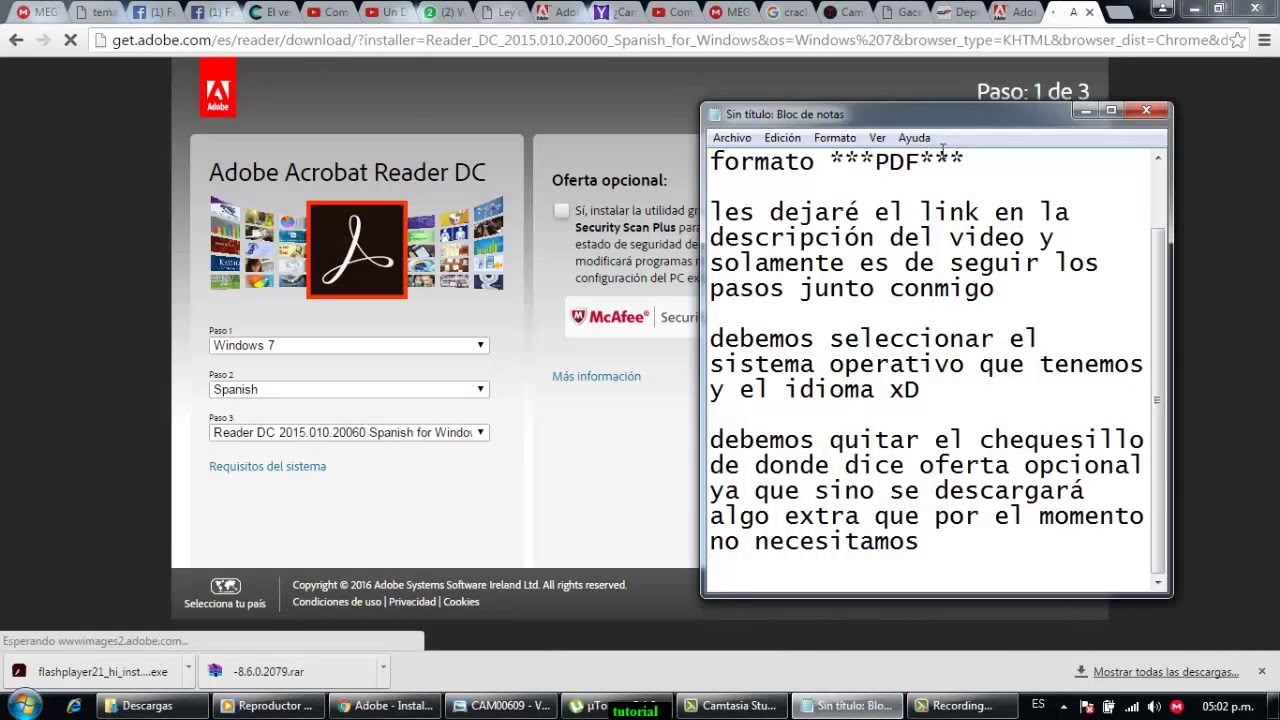Expand the .rar download options arrow
The width and height of the screenshot is (1280, 720).
click(x=382, y=672)
